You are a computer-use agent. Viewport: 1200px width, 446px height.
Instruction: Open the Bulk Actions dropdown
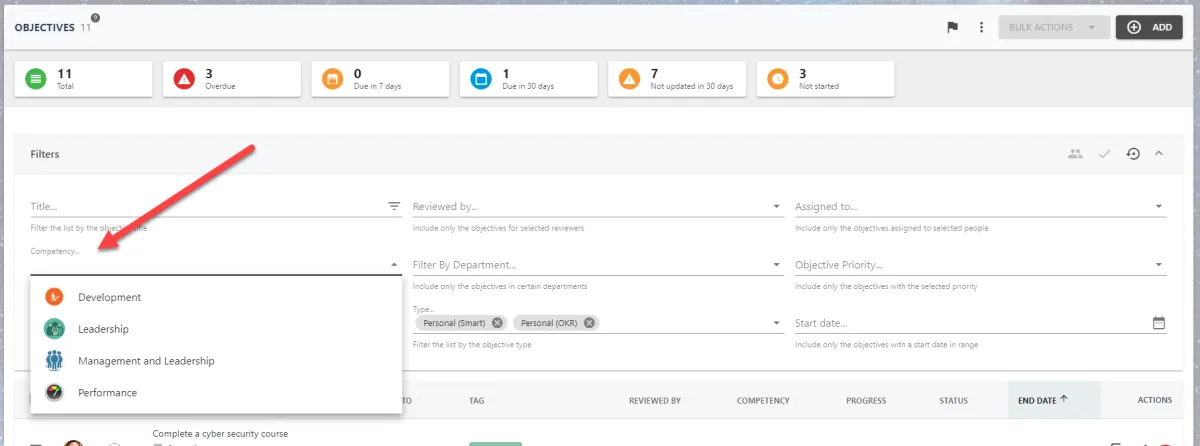pos(1054,27)
